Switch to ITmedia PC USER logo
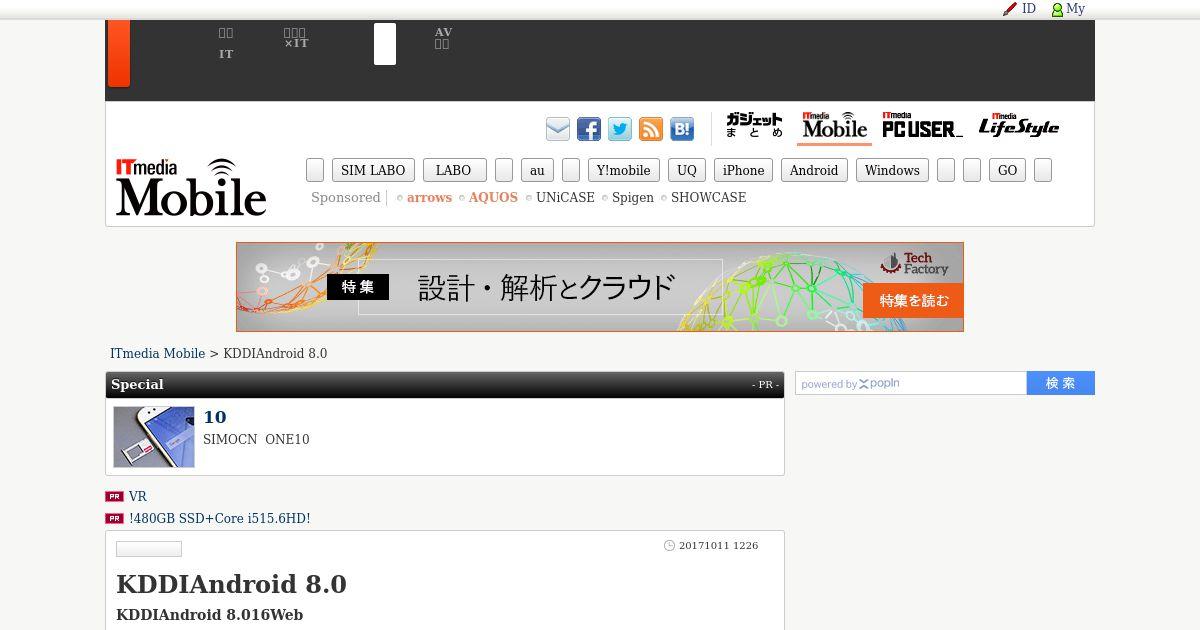 (922, 126)
